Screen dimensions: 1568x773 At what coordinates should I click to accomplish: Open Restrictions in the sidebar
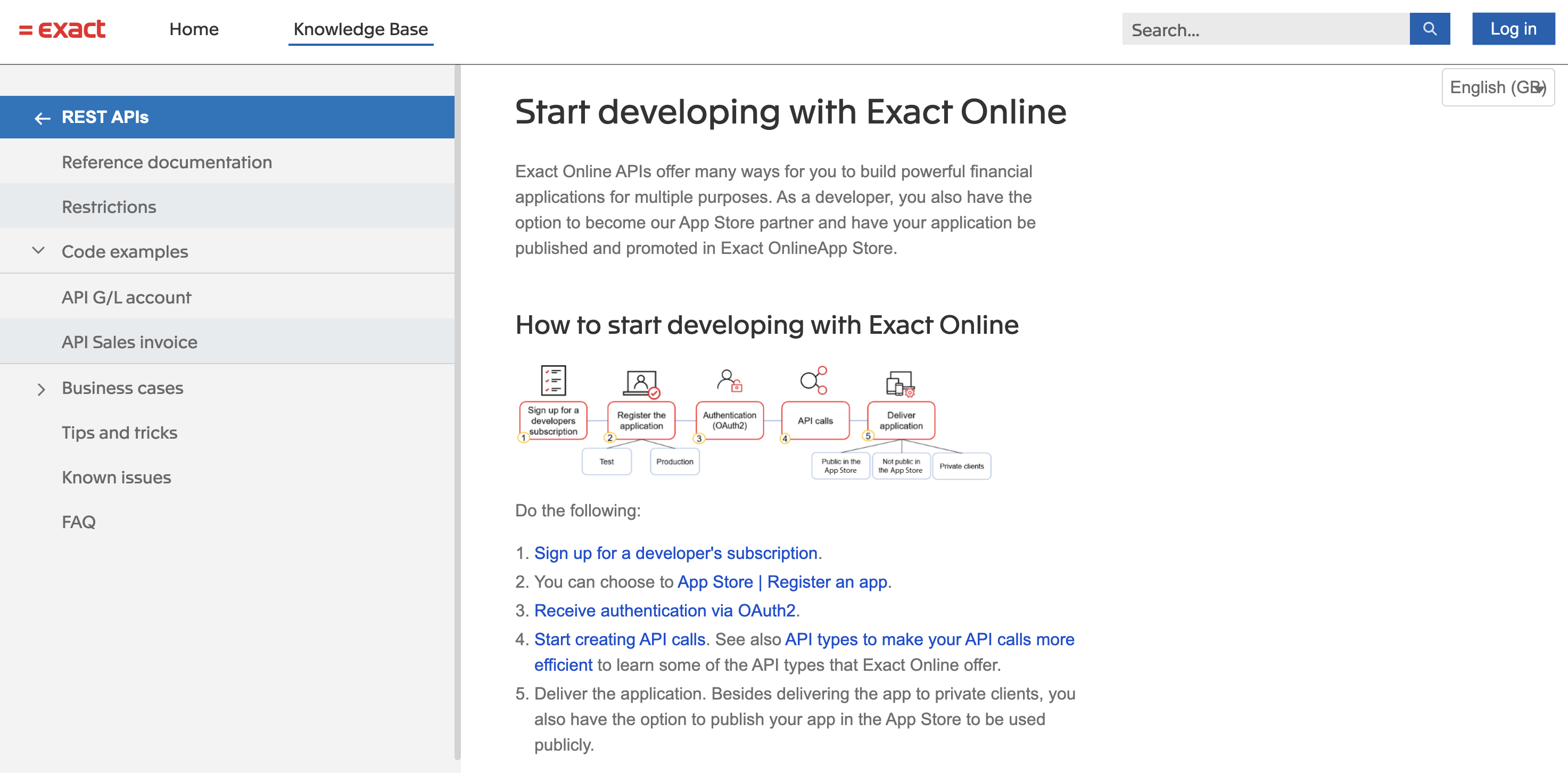click(227, 207)
